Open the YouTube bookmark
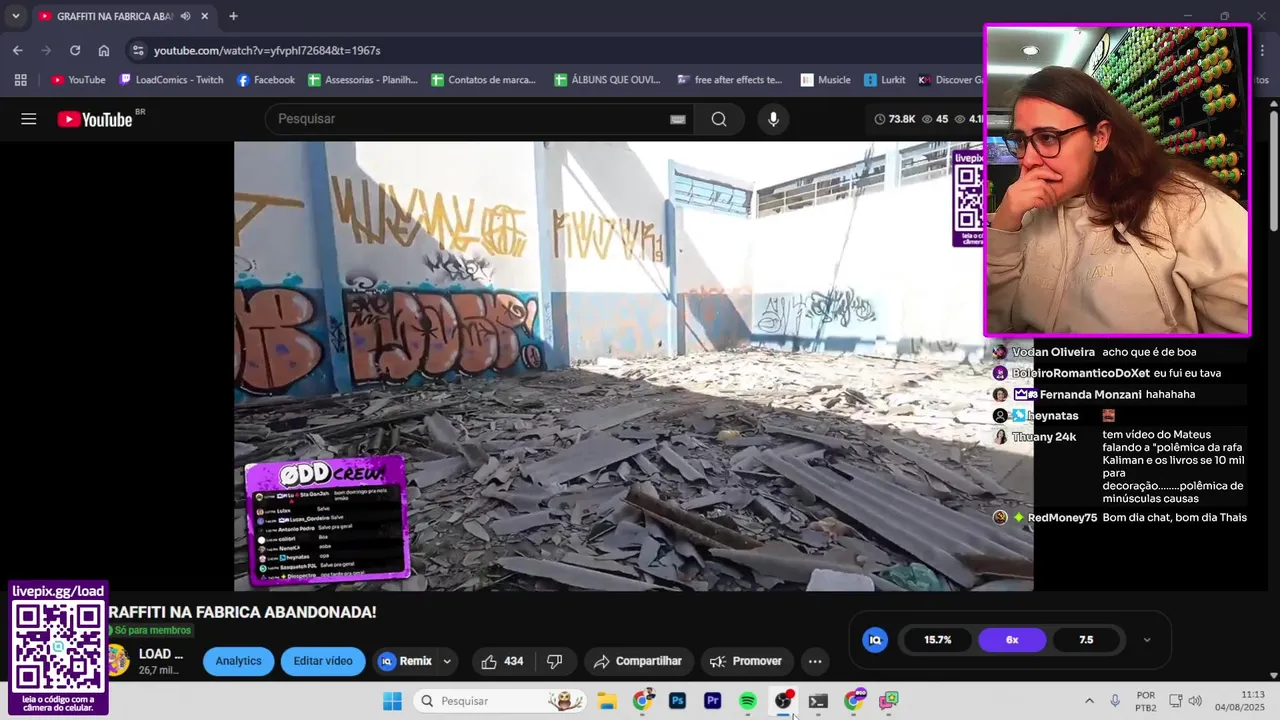The height and width of the screenshot is (720, 1280). click(78, 80)
